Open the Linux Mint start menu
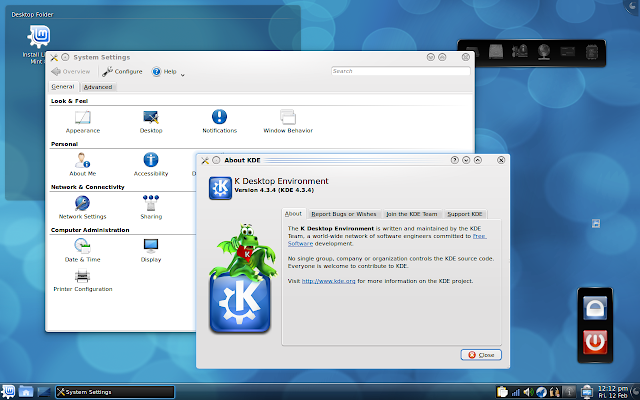Image resolution: width=640 pixels, height=400 pixels. [8, 391]
